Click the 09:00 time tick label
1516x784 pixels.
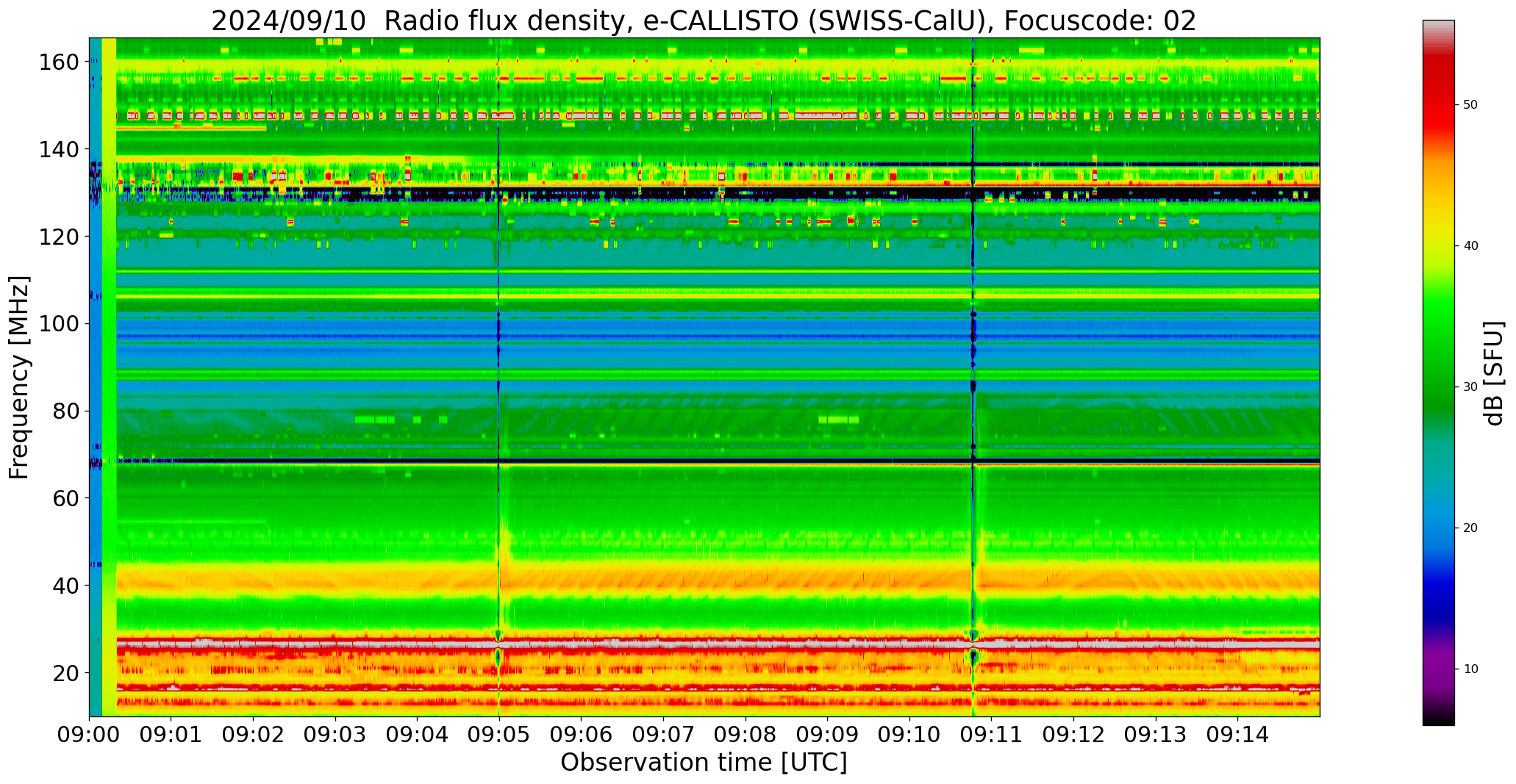[90, 735]
